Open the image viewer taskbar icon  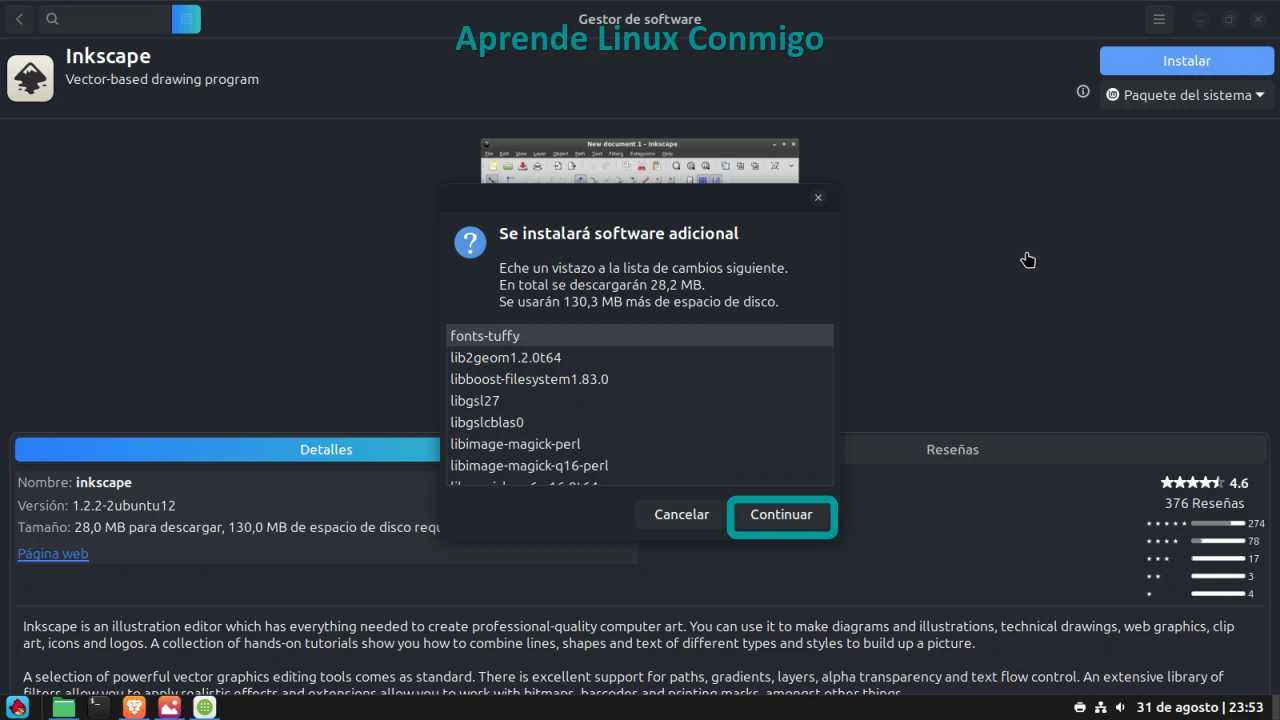(x=169, y=707)
